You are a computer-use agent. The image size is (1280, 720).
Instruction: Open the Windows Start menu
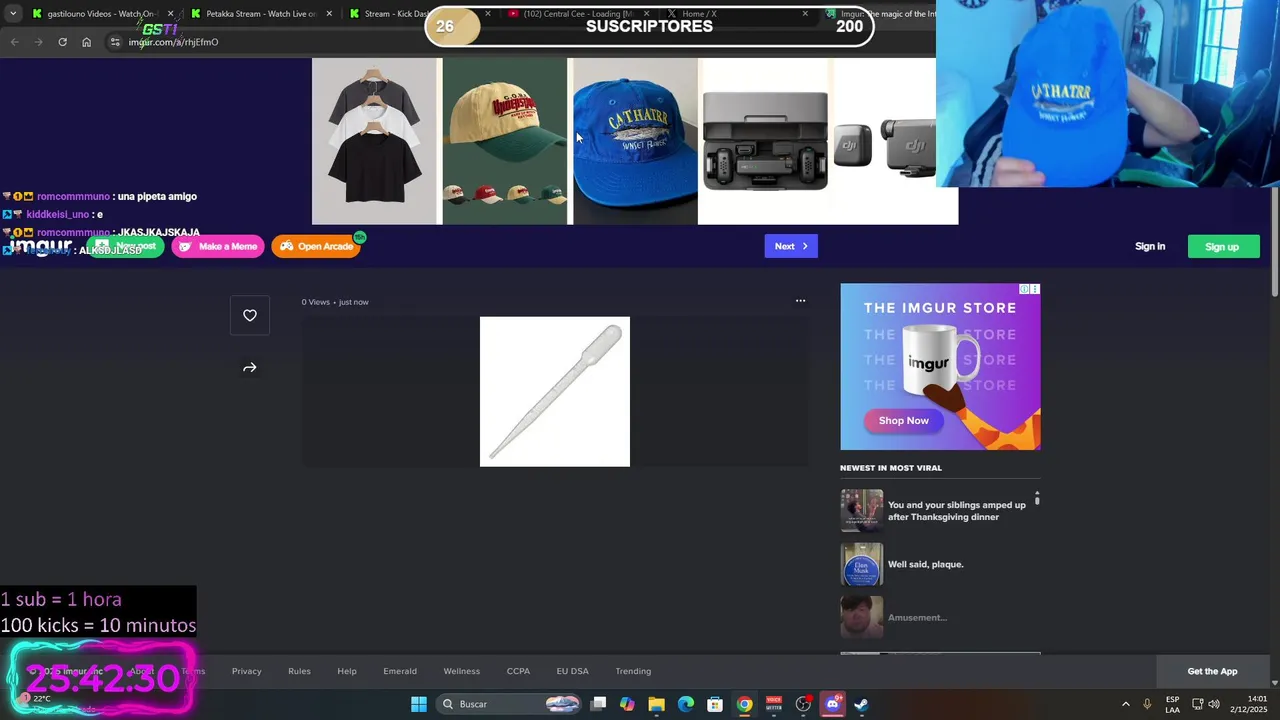419,704
